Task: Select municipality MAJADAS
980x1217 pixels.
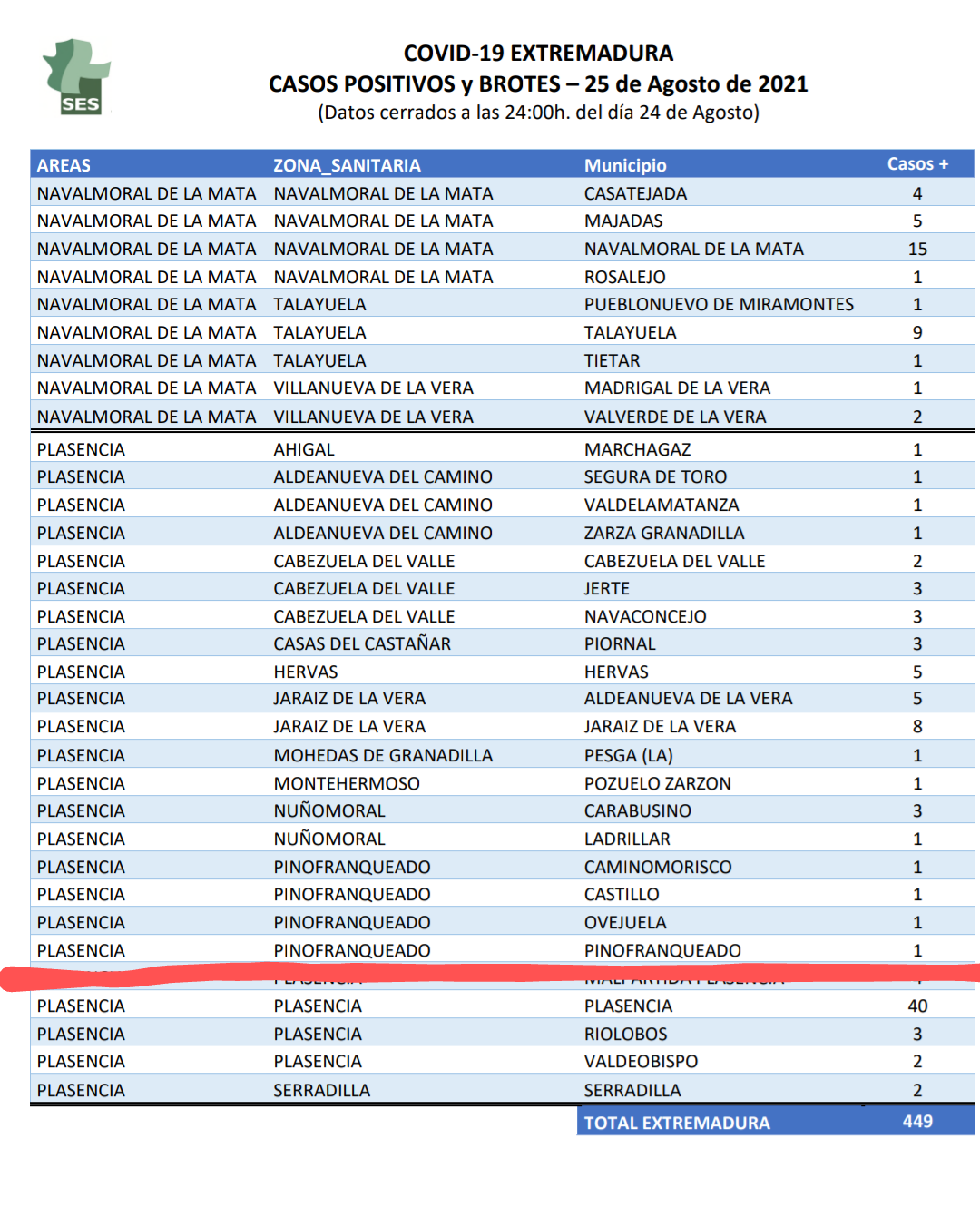Action: coord(623,221)
